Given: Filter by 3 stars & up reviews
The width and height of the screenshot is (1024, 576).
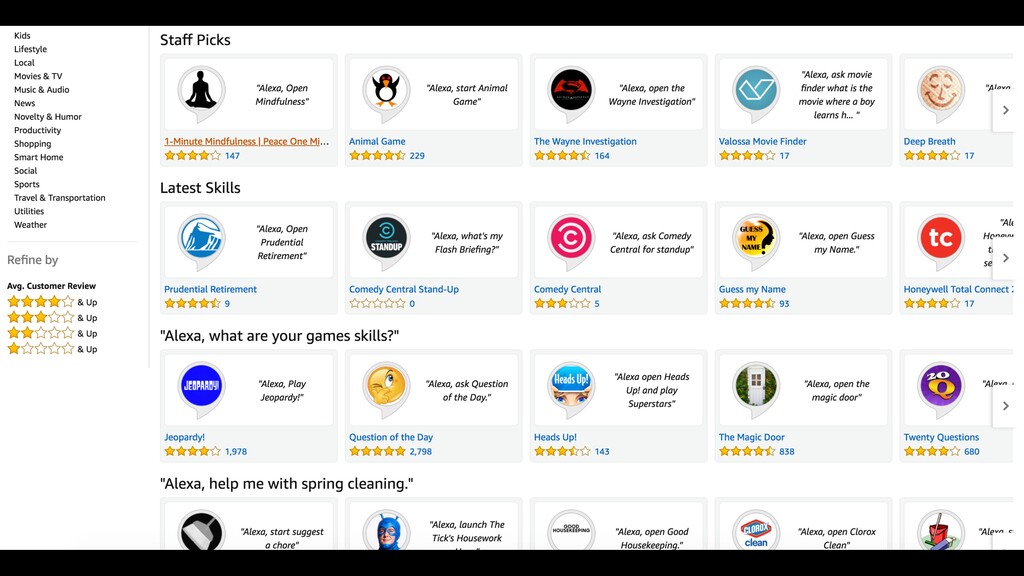Looking at the screenshot, I should click(52, 318).
